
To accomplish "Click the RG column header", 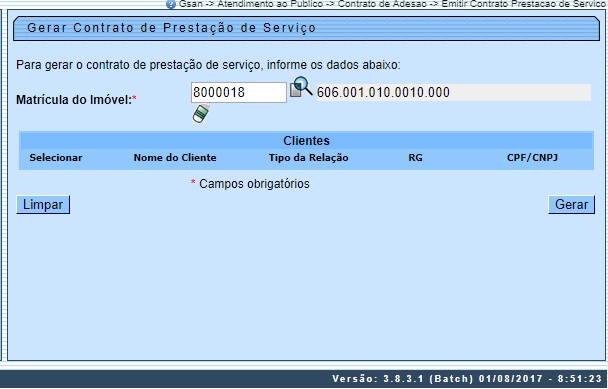I will click(x=415, y=158).
